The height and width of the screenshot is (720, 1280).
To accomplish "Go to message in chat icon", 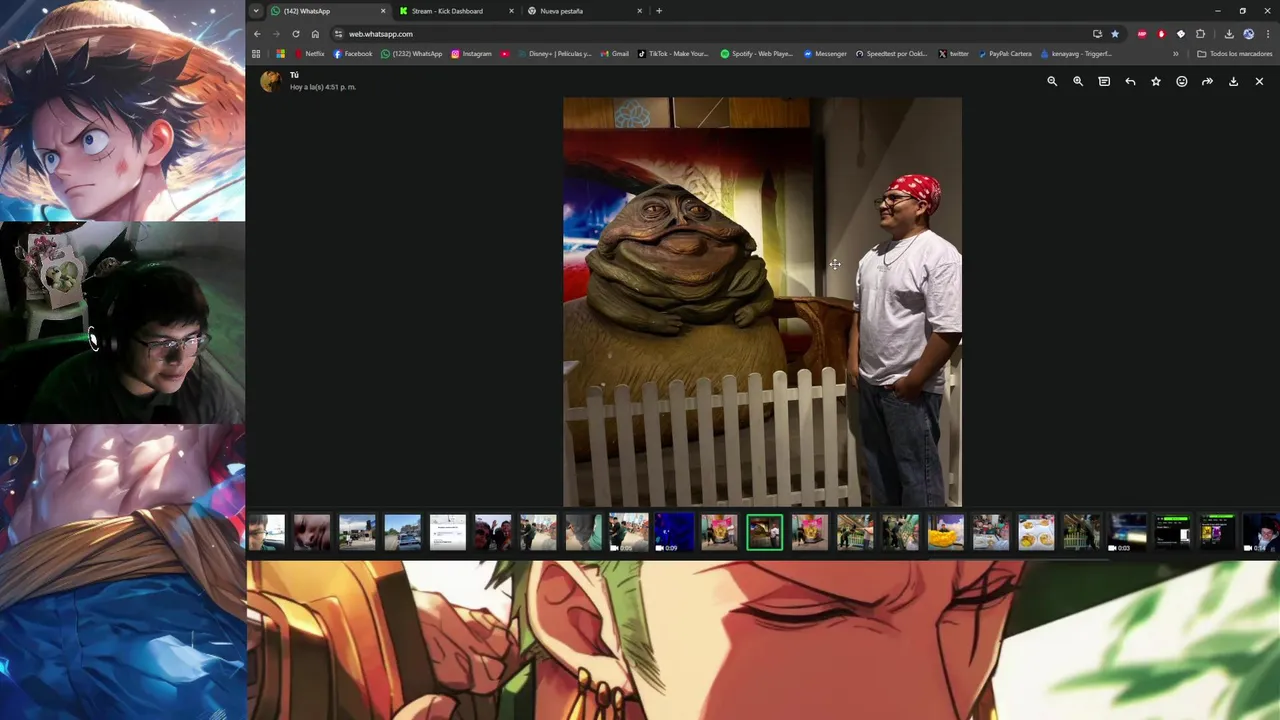I will pyautogui.click(x=1104, y=81).
